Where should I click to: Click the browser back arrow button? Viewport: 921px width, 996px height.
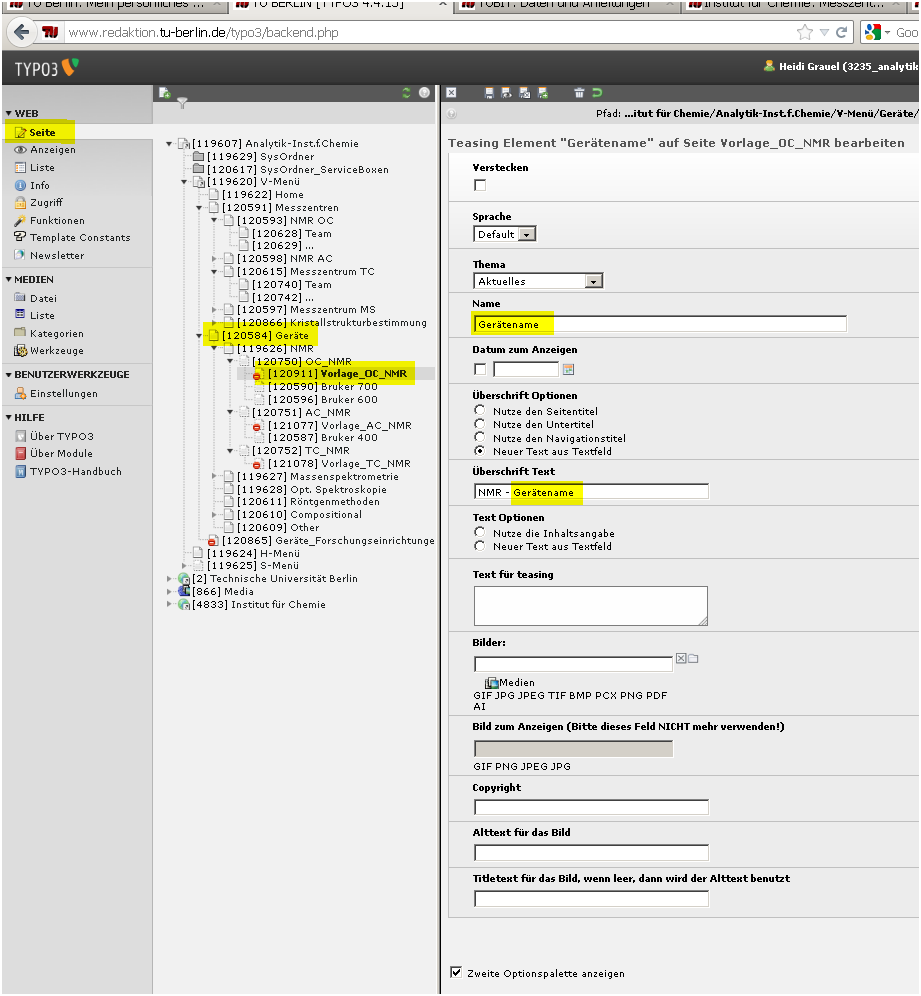click(21, 32)
